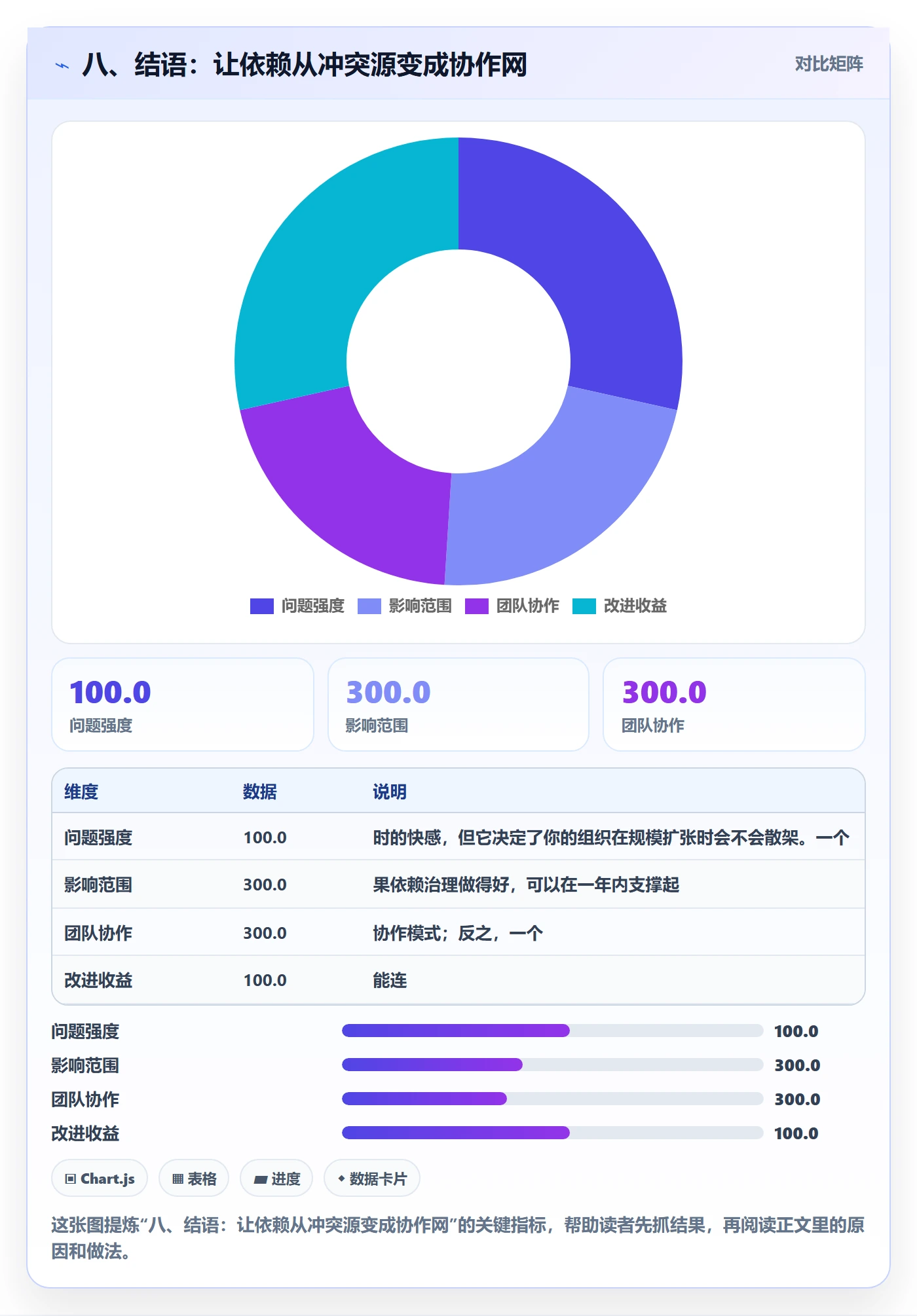This screenshot has width=917, height=1316.
Task: Click the 300.0 value after the 影响范围 progress bar
Action: (x=797, y=1065)
